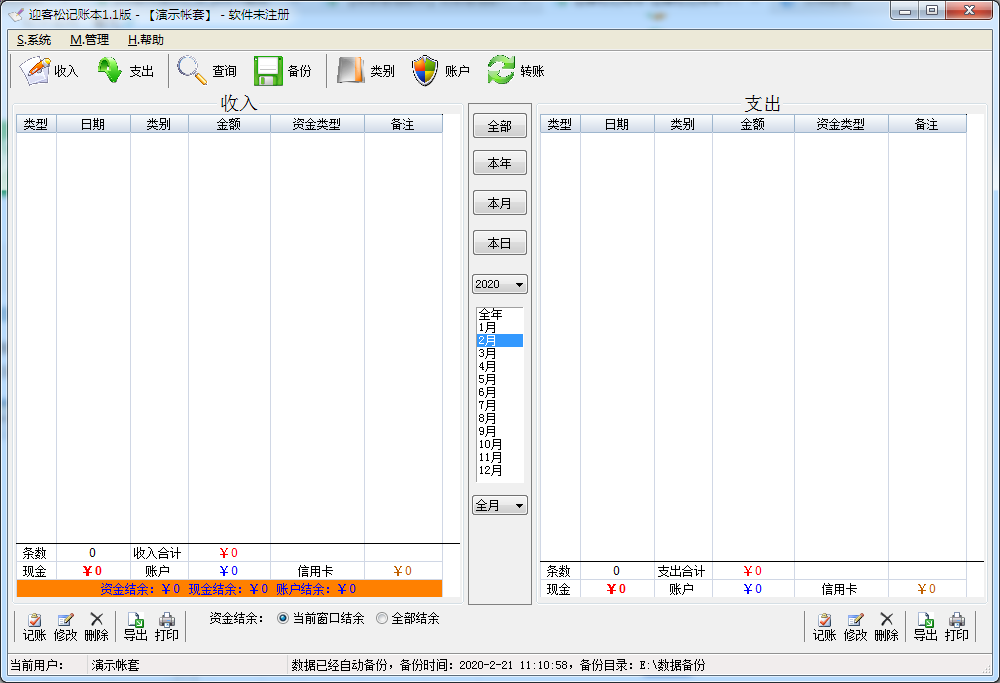
Task: Select 3月 in the month list
Action: click(500, 353)
